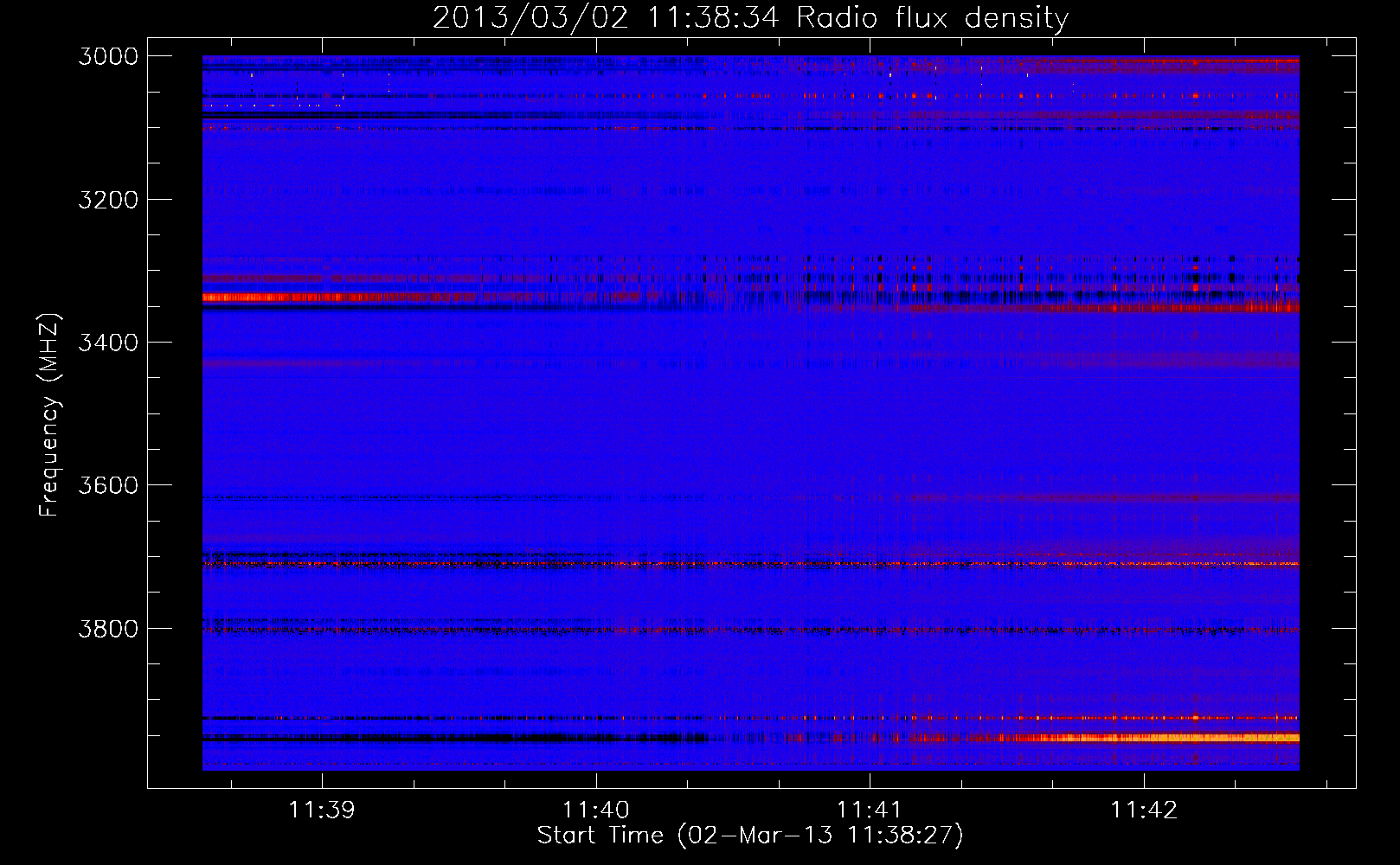This screenshot has height=865, width=1400.
Task: Click the 11:40 time axis label
Action: point(595,810)
